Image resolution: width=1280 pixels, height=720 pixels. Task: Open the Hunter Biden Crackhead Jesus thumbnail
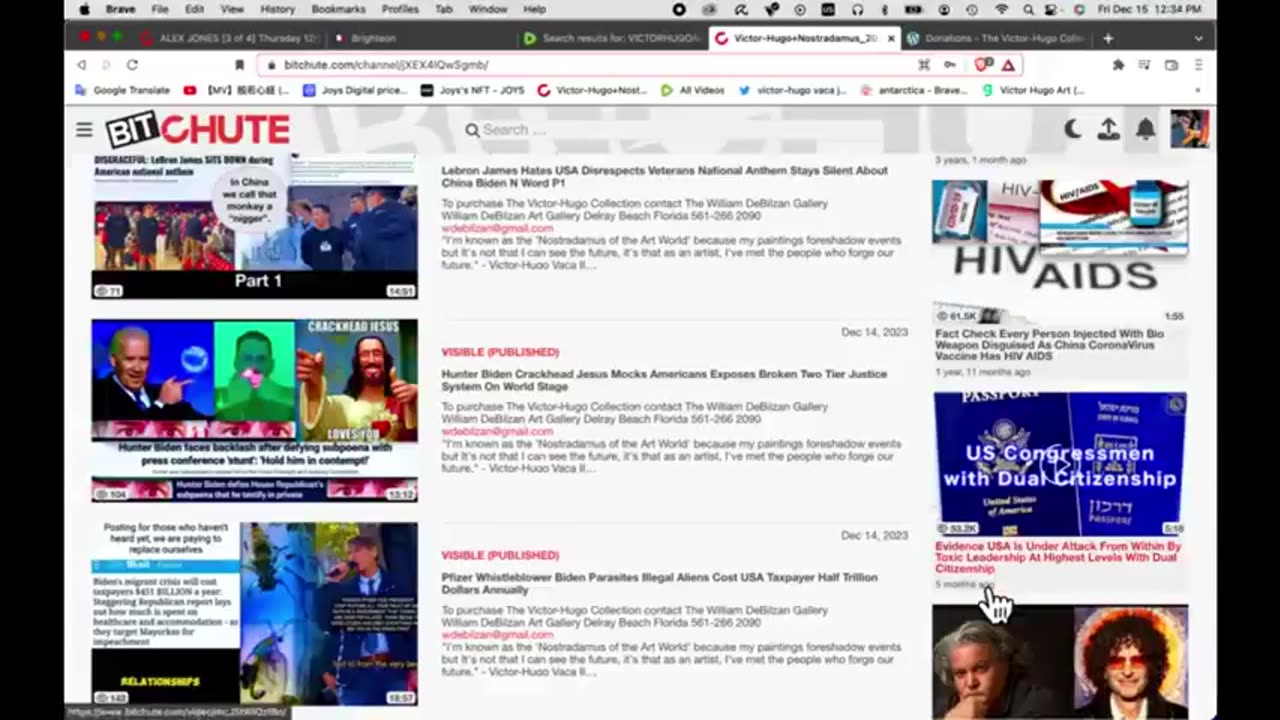(x=255, y=410)
